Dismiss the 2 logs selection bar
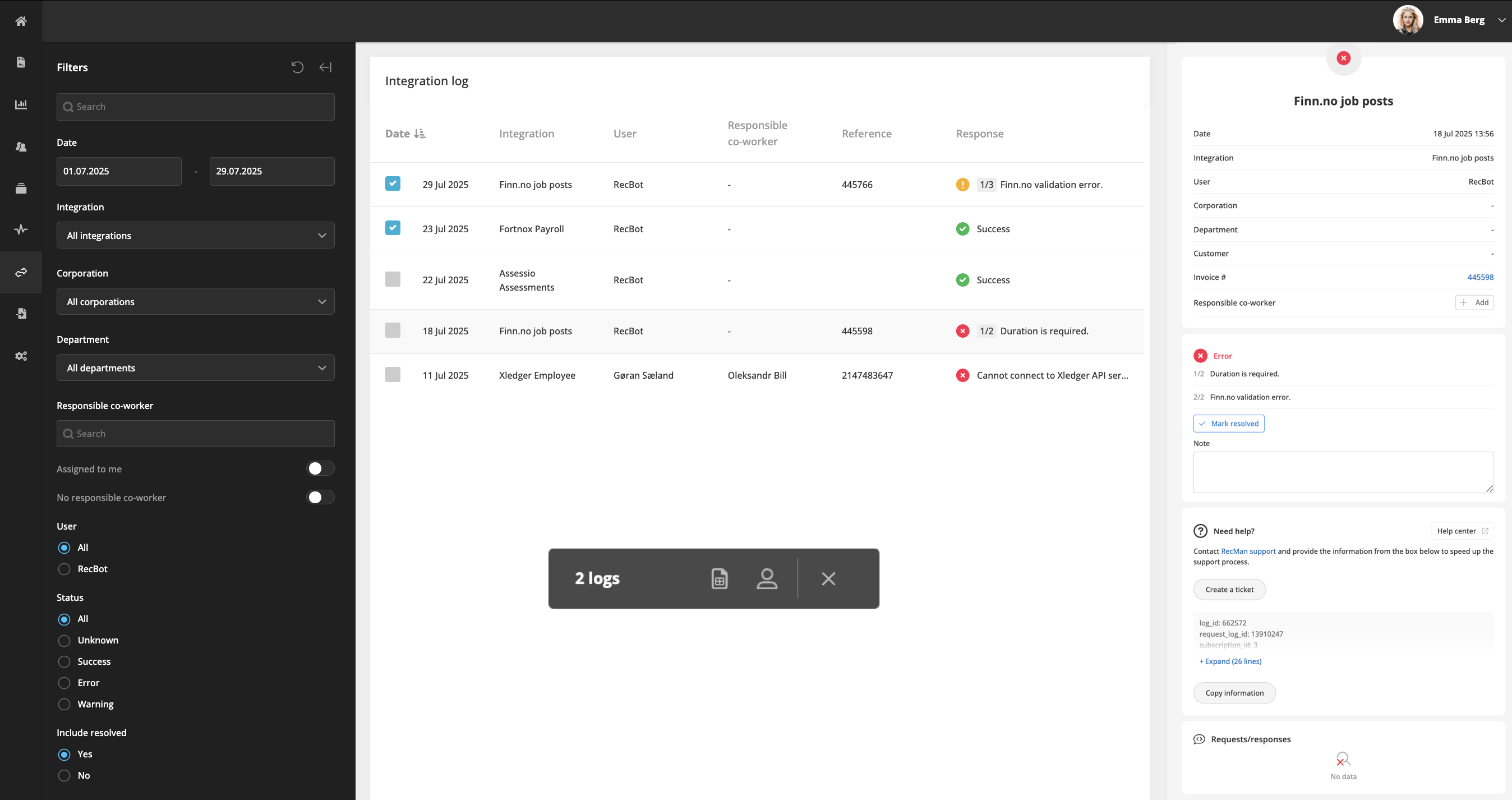Image resolution: width=1512 pixels, height=800 pixels. tap(828, 579)
